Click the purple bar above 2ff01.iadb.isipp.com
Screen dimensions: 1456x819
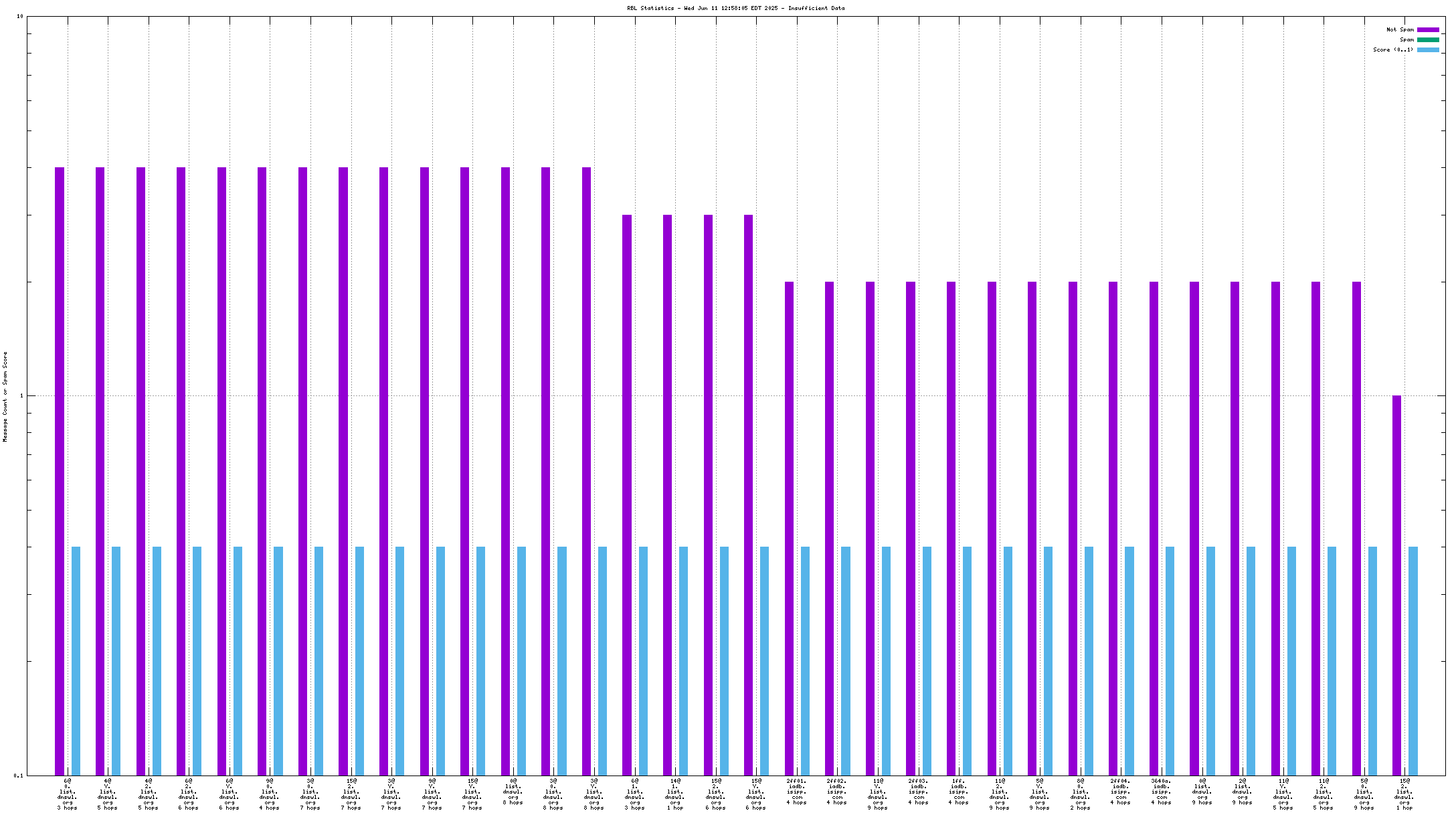[x=789, y=529]
